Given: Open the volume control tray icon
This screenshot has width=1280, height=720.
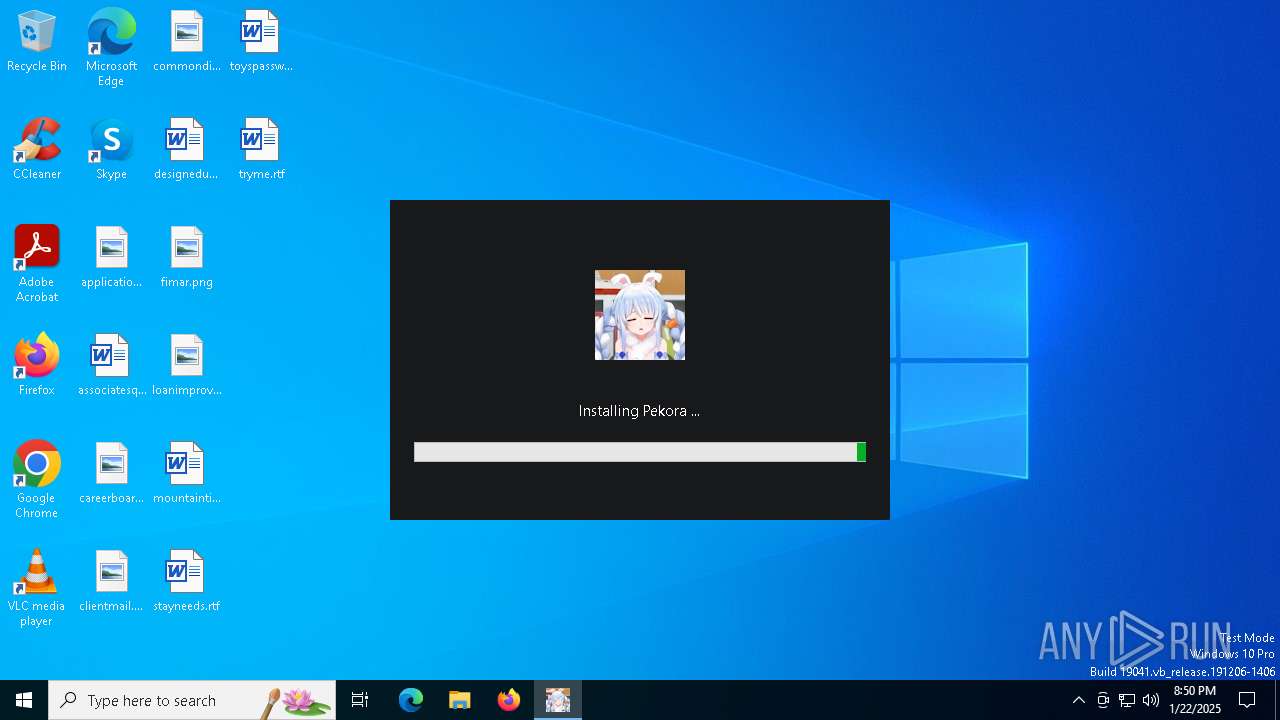Looking at the screenshot, I should coord(1151,700).
